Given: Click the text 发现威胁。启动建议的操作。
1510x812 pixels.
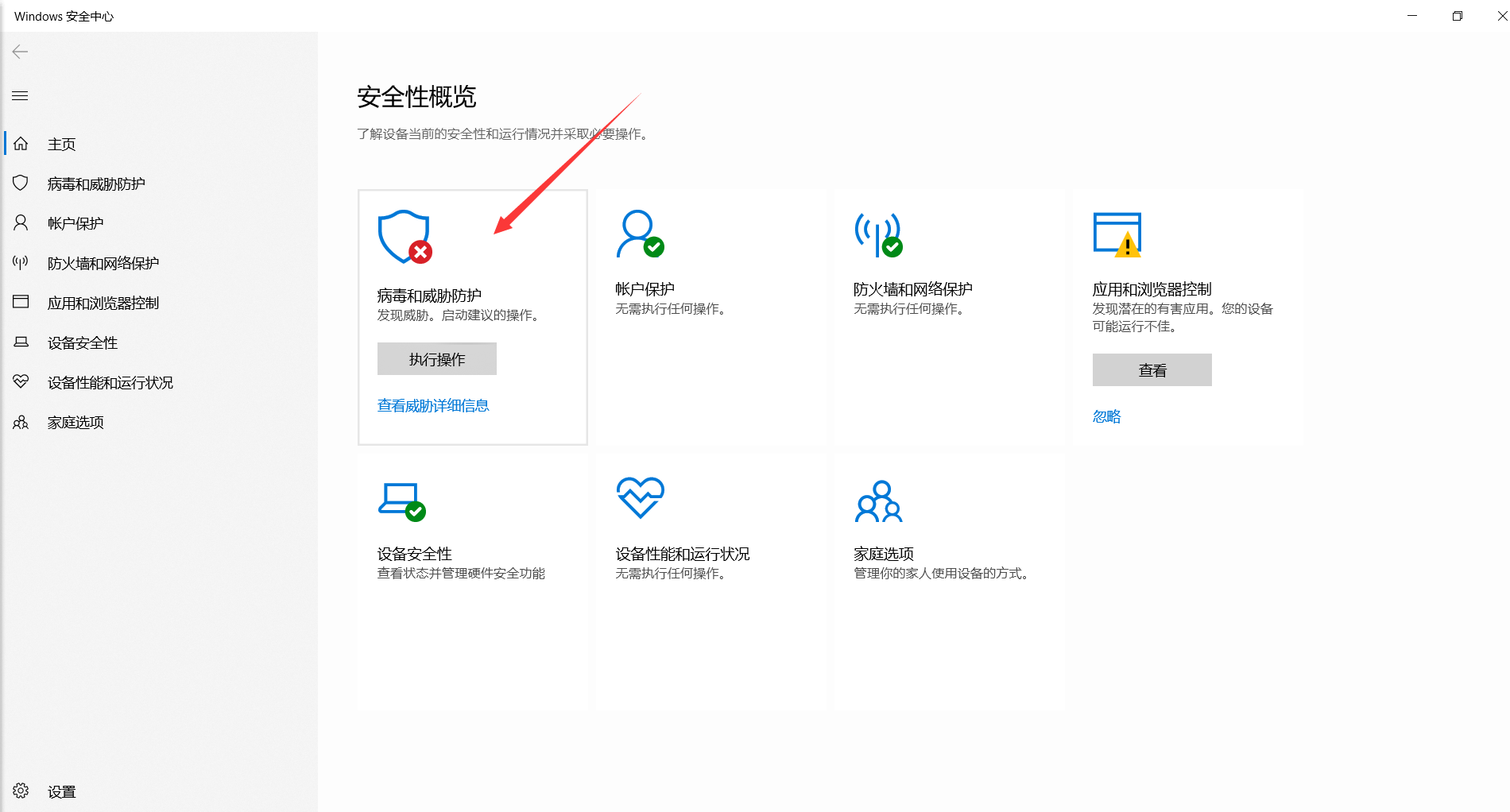Looking at the screenshot, I should coord(460,315).
